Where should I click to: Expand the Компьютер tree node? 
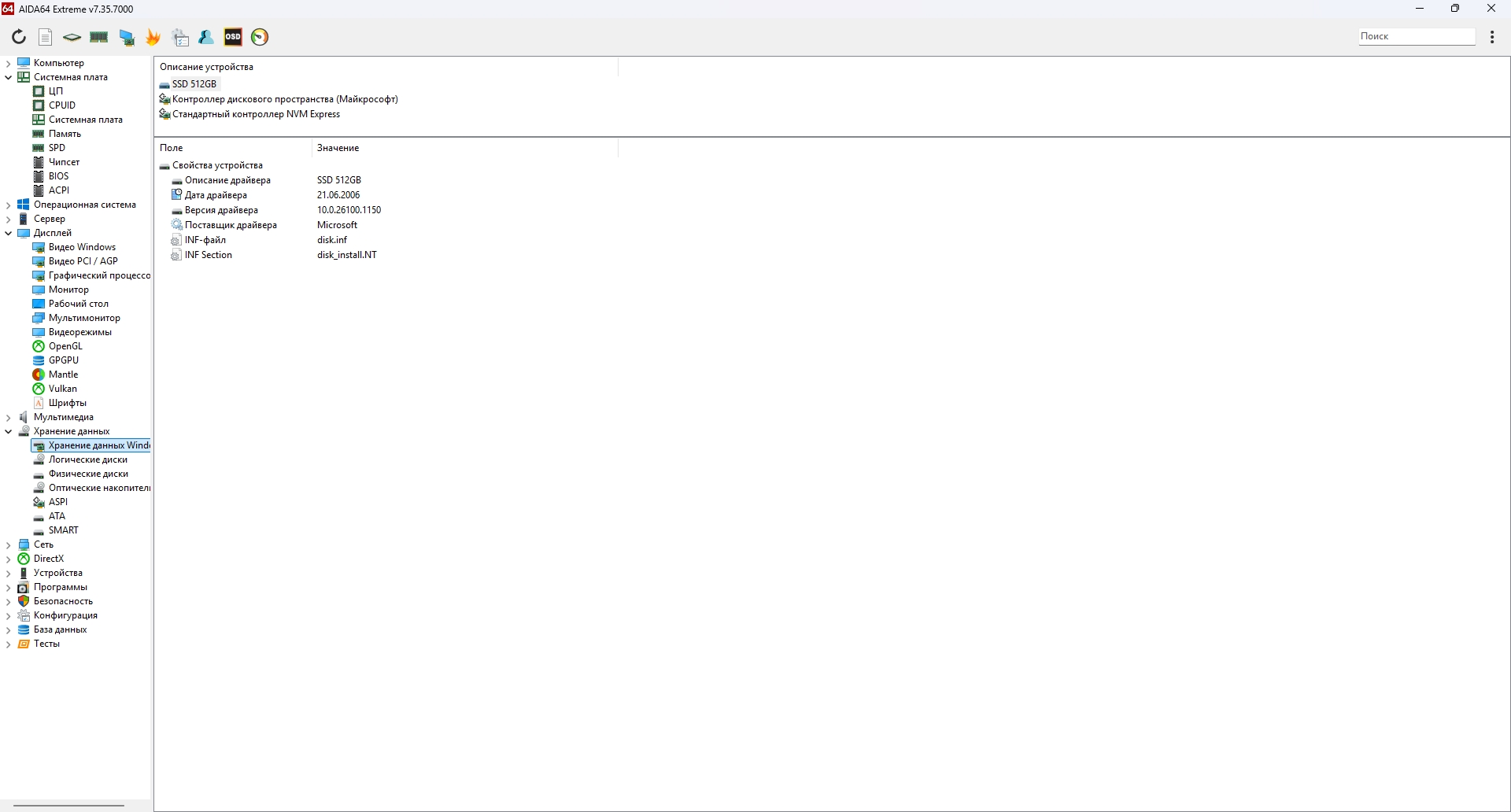(x=9, y=63)
